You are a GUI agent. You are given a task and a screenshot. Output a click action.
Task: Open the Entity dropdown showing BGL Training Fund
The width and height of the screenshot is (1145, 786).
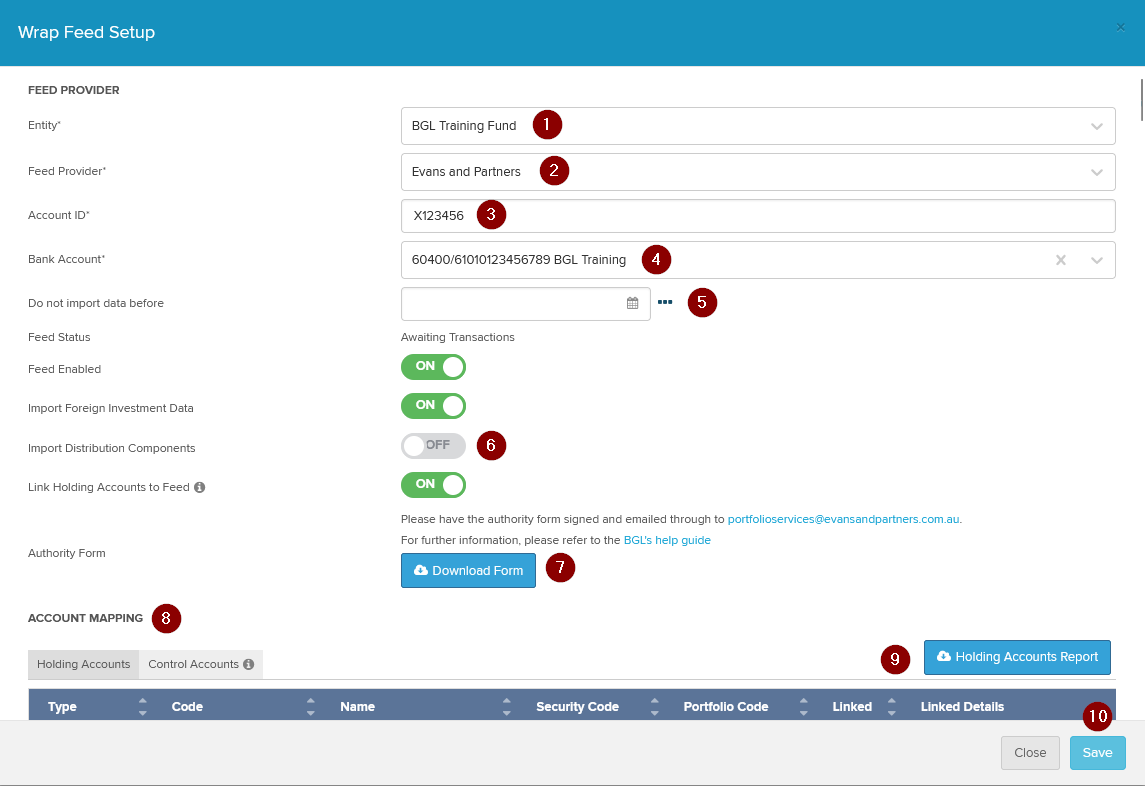click(x=757, y=126)
